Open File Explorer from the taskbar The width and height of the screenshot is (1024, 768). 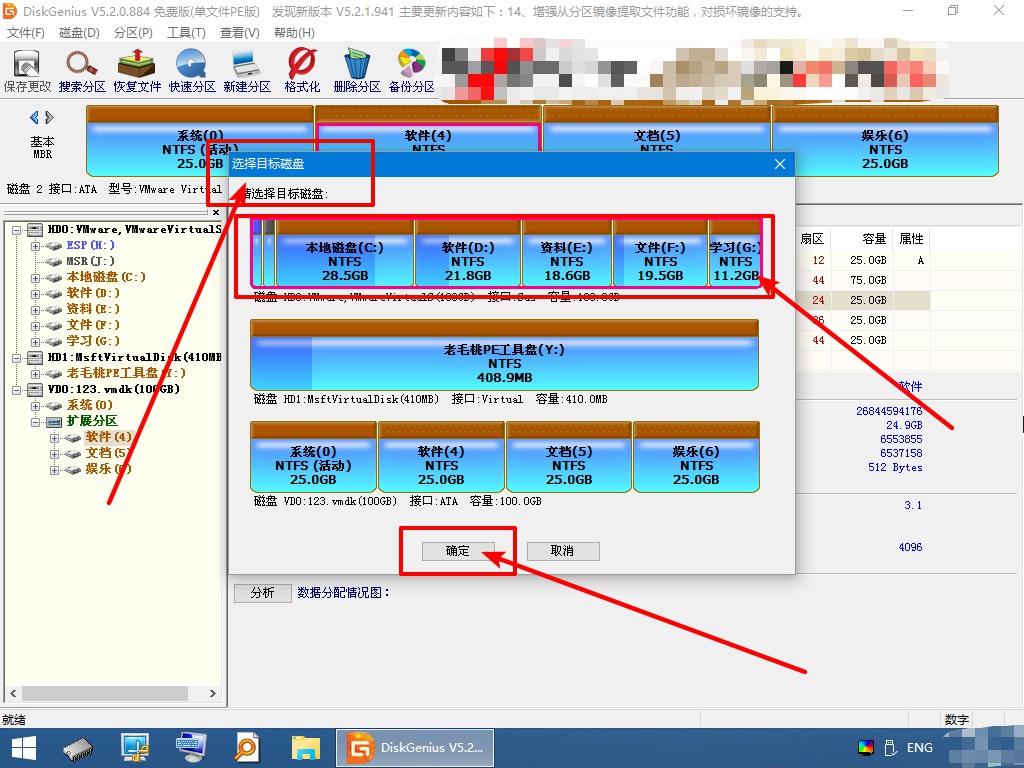[305, 748]
